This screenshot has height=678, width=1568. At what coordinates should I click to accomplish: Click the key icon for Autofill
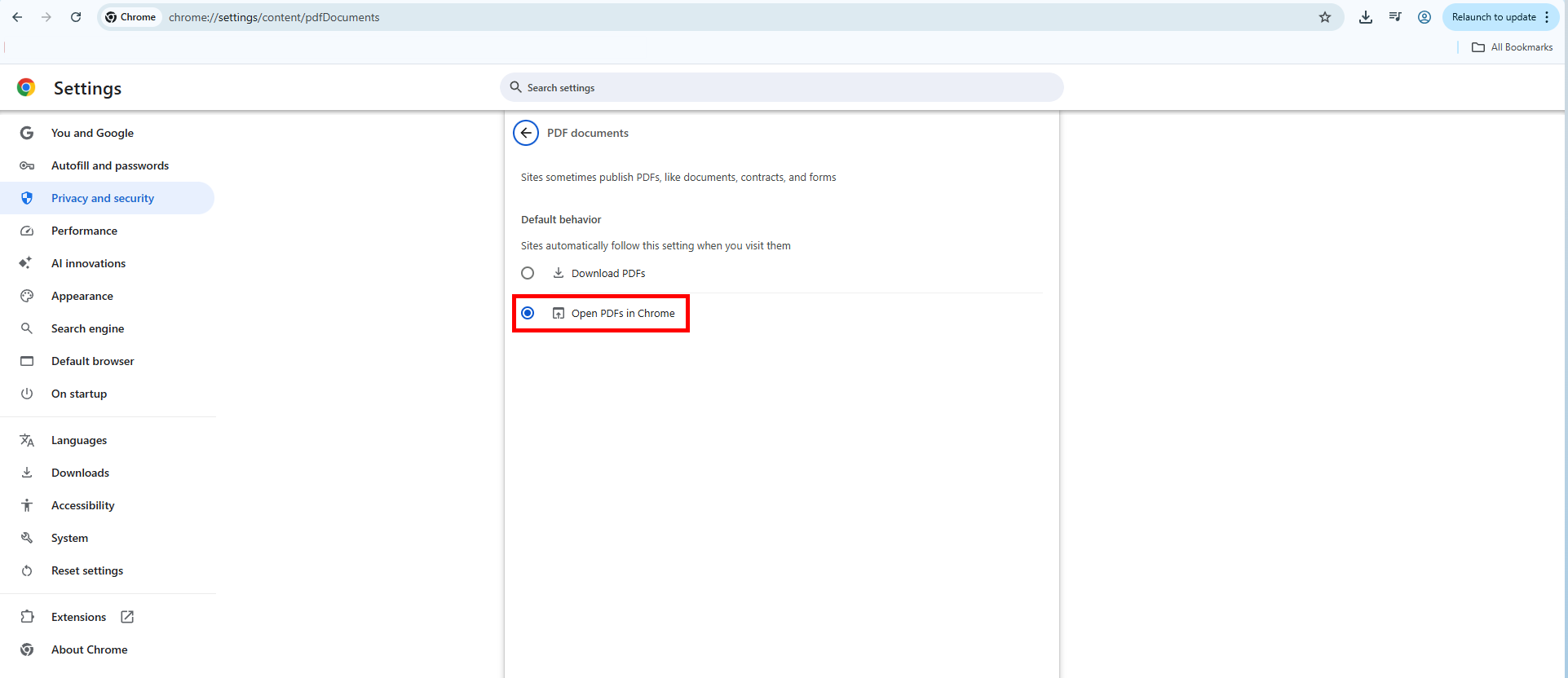click(x=27, y=165)
